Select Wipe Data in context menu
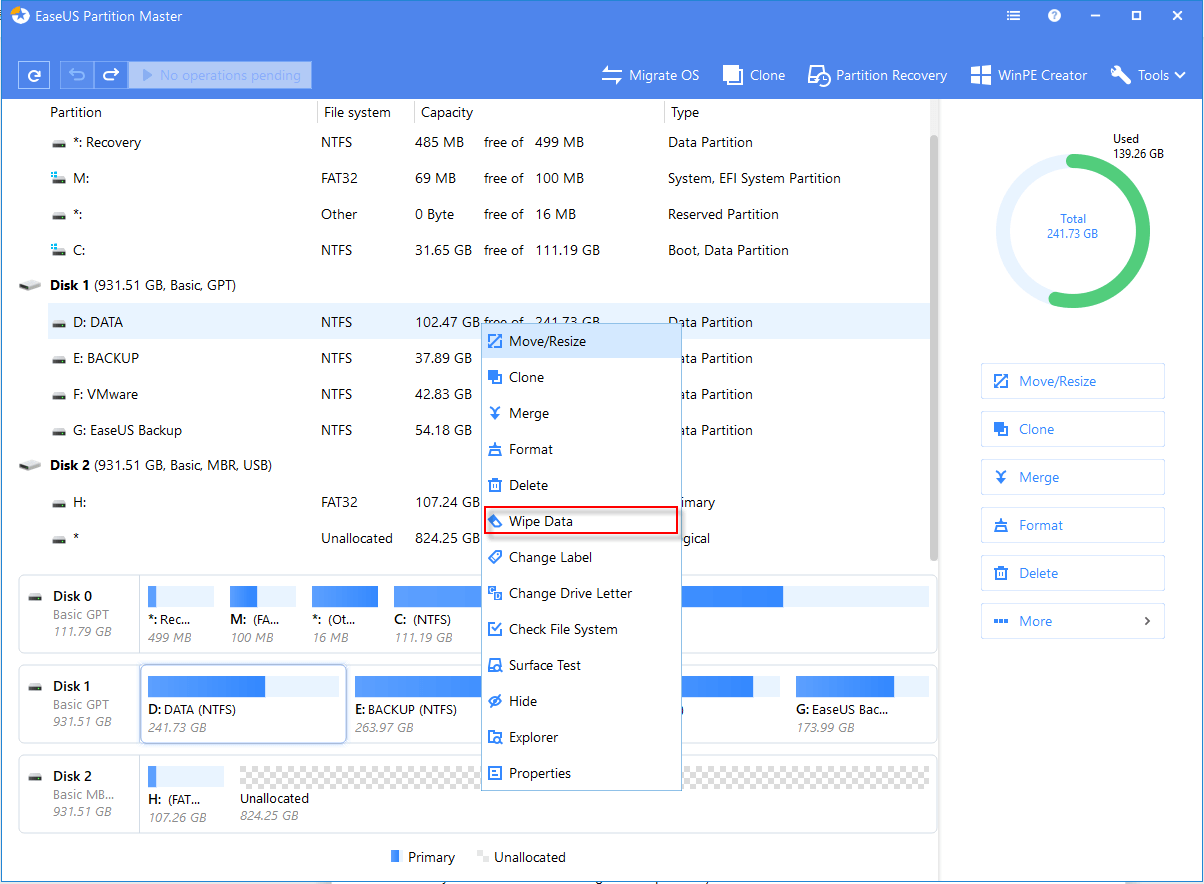Screen dimensions: 1204x884 (x=581, y=521)
